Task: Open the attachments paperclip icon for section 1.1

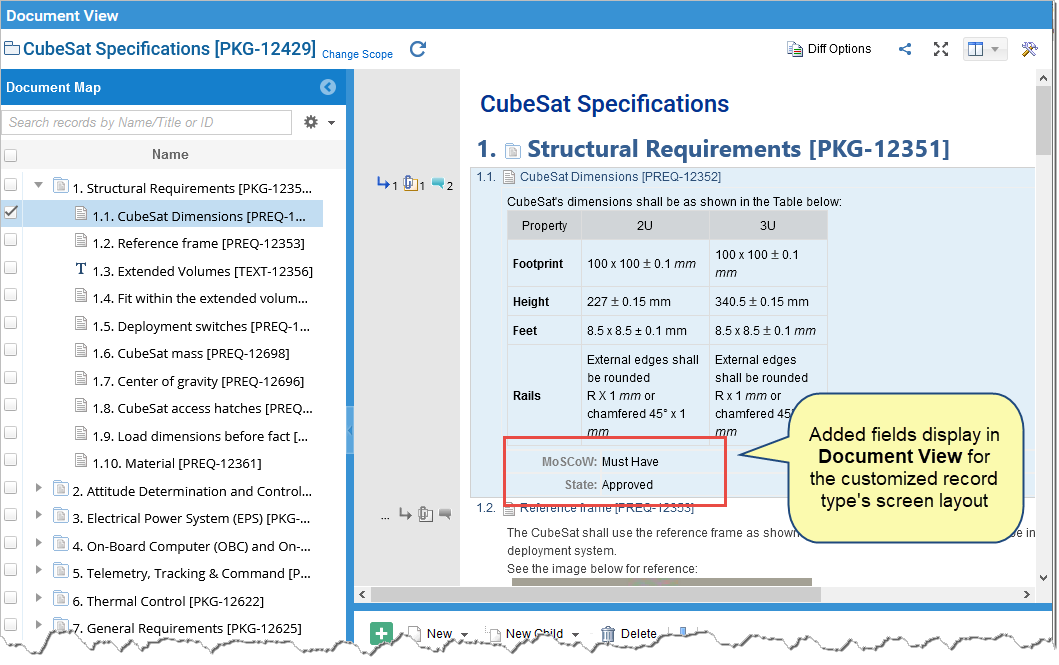Action: (411, 183)
